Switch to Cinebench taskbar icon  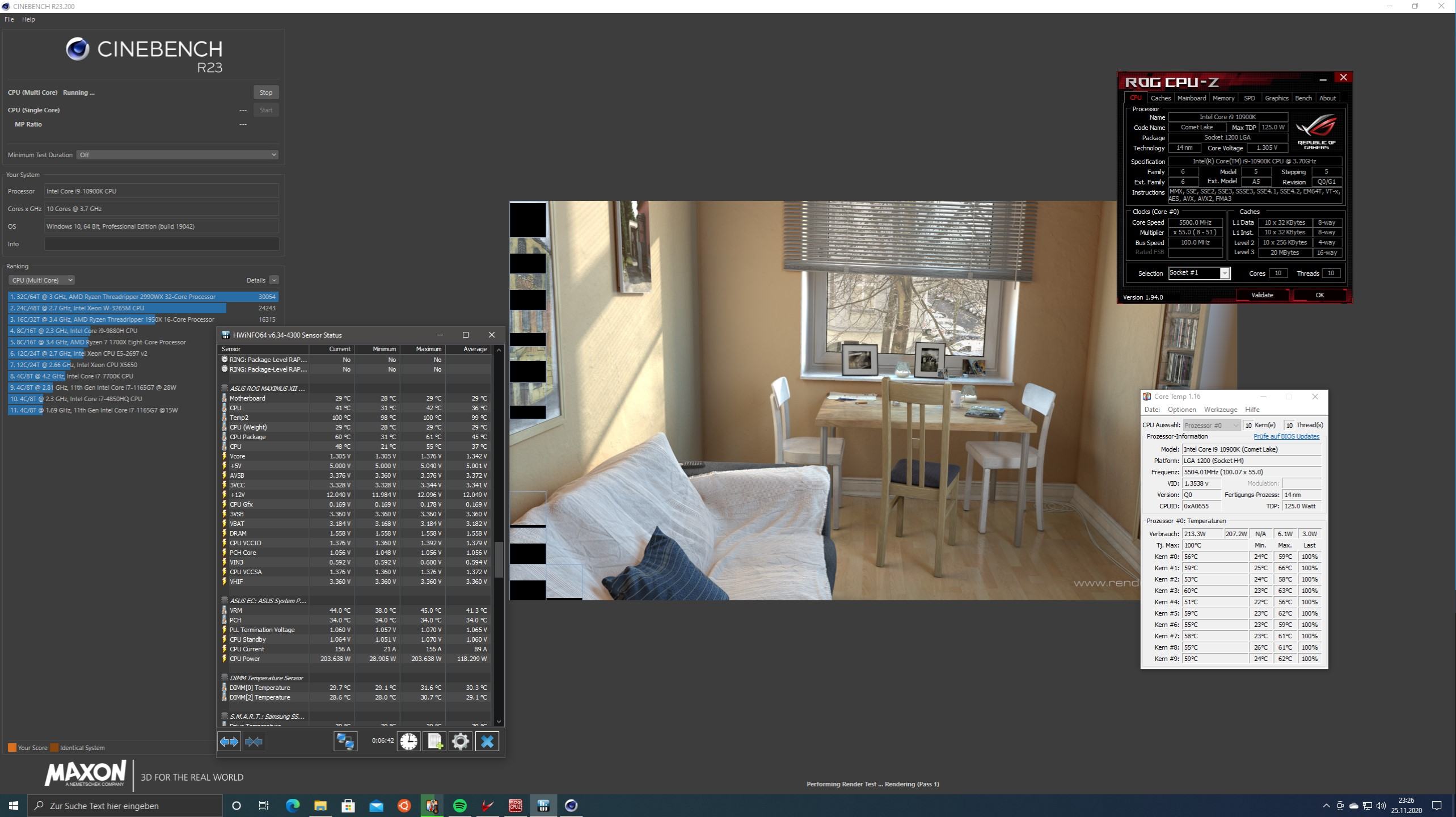(571, 806)
